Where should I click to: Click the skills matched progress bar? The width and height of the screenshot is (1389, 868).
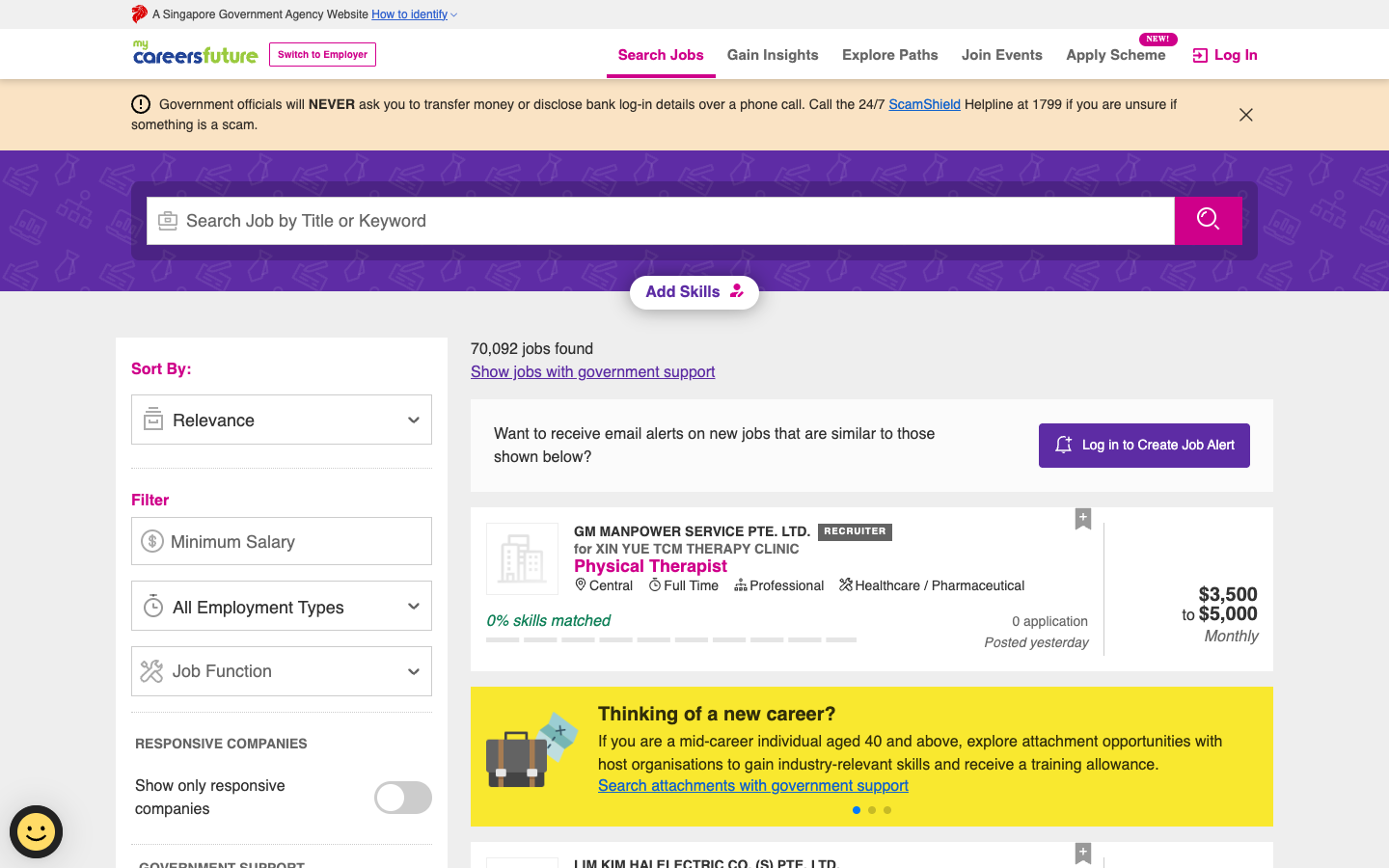click(671, 639)
